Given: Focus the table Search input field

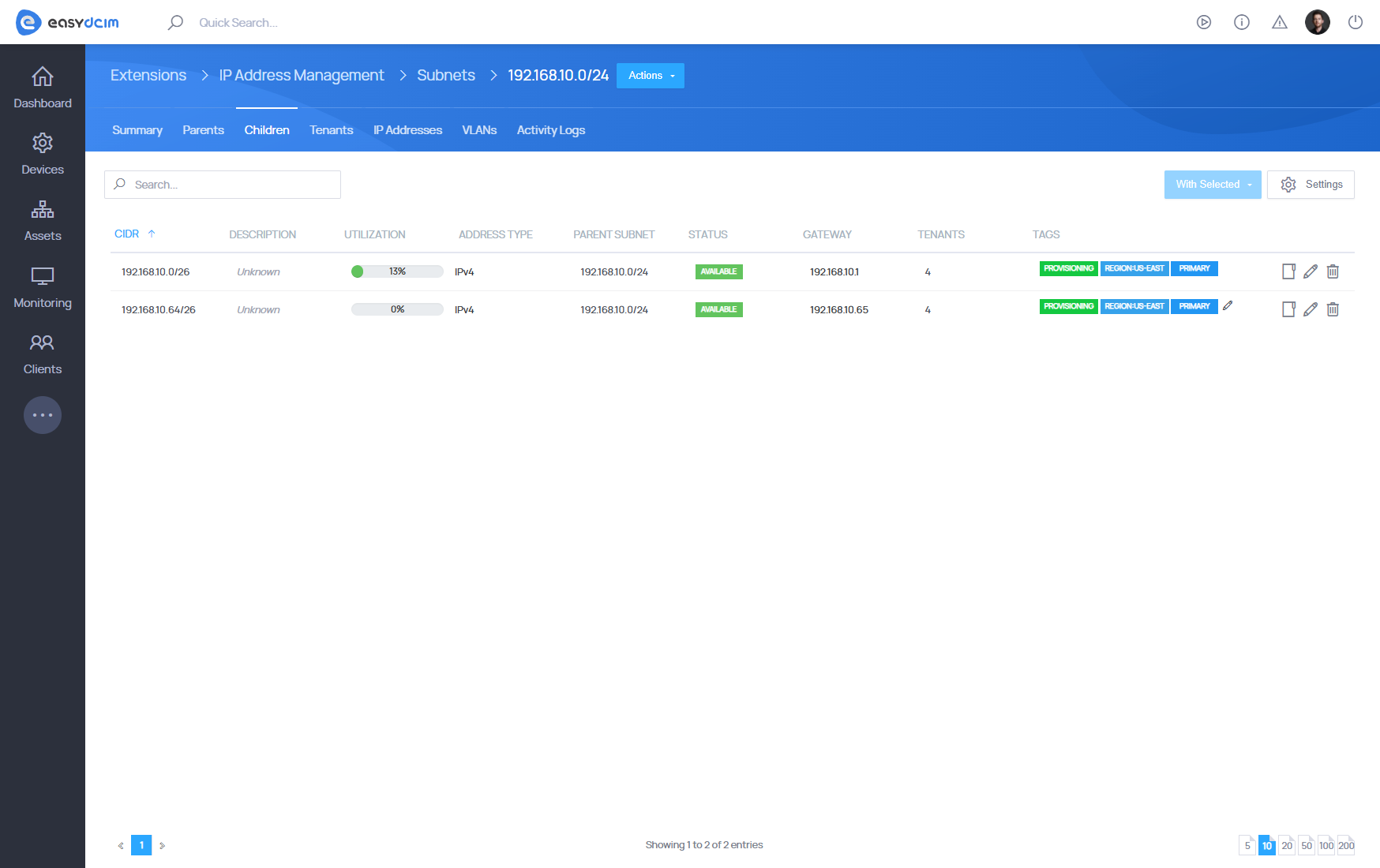Looking at the screenshot, I should click(x=223, y=185).
